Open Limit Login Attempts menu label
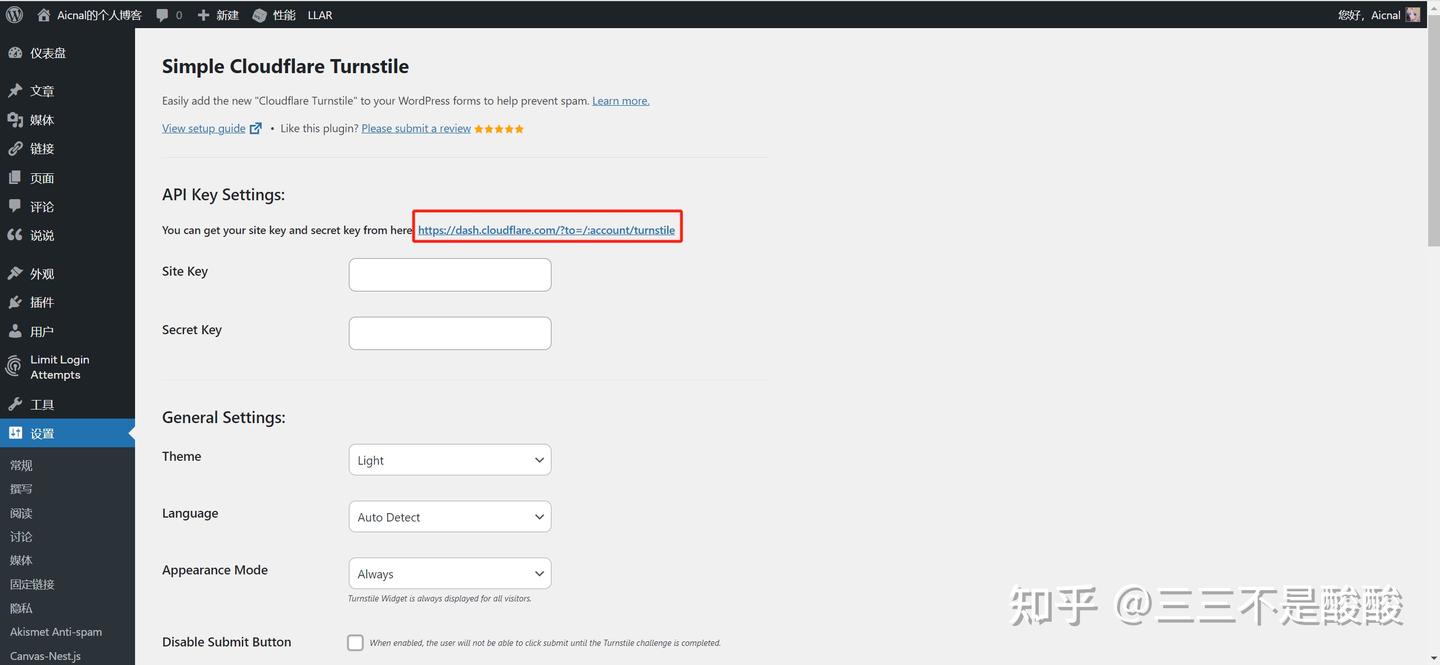The height and width of the screenshot is (665, 1440). click(x=60, y=367)
